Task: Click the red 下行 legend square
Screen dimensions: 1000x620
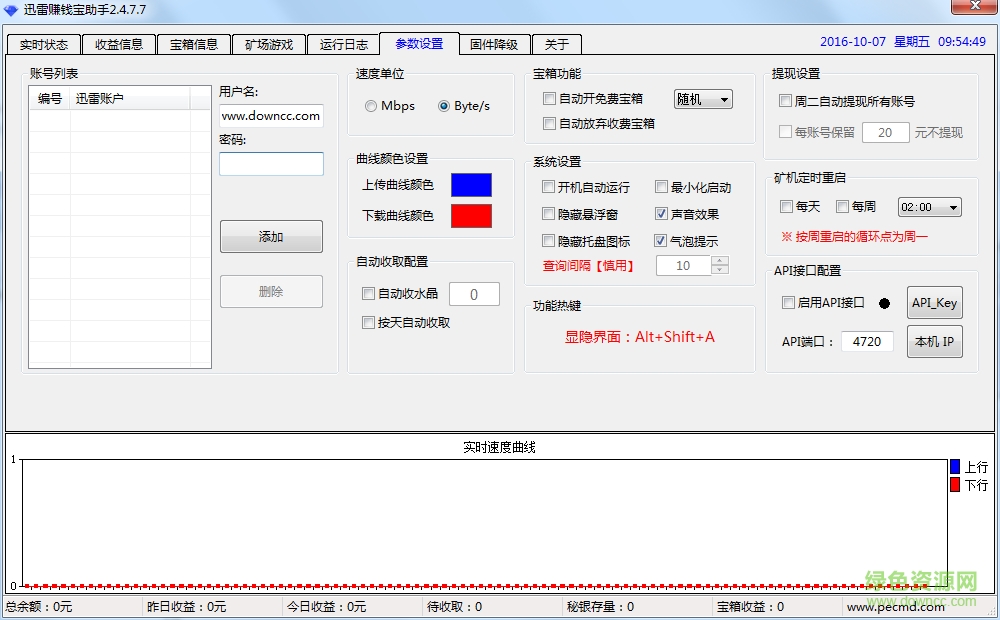Action: [x=955, y=486]
